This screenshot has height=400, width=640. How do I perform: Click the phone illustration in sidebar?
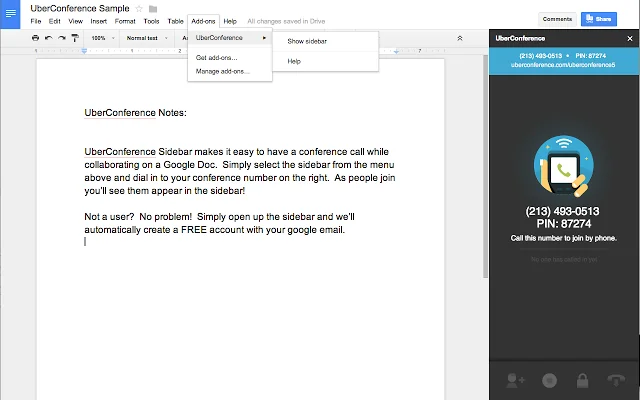pyautogui.click(x=564, y=166)
